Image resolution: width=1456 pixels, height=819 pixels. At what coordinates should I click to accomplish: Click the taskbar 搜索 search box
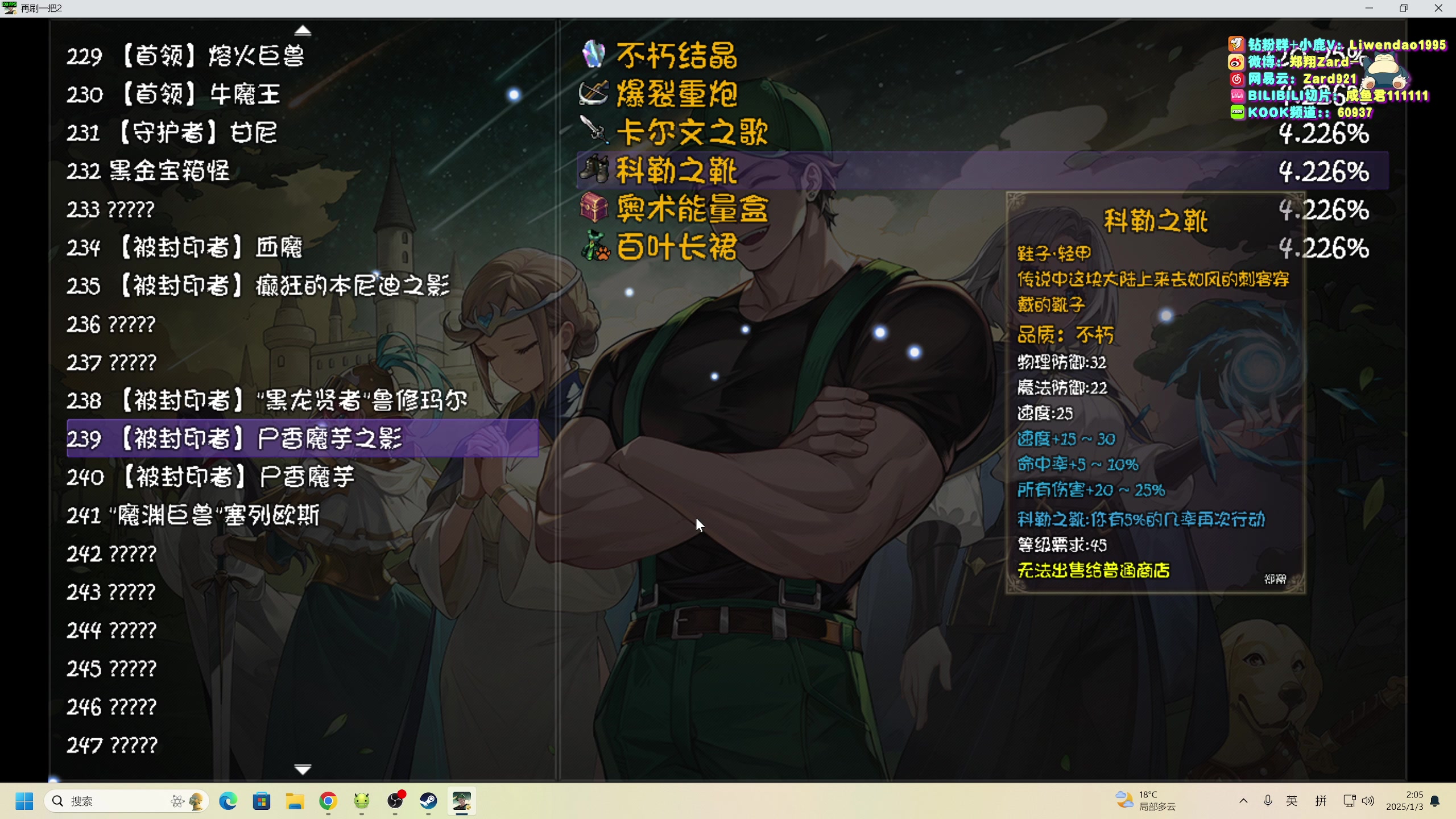[x=126, y=801]
